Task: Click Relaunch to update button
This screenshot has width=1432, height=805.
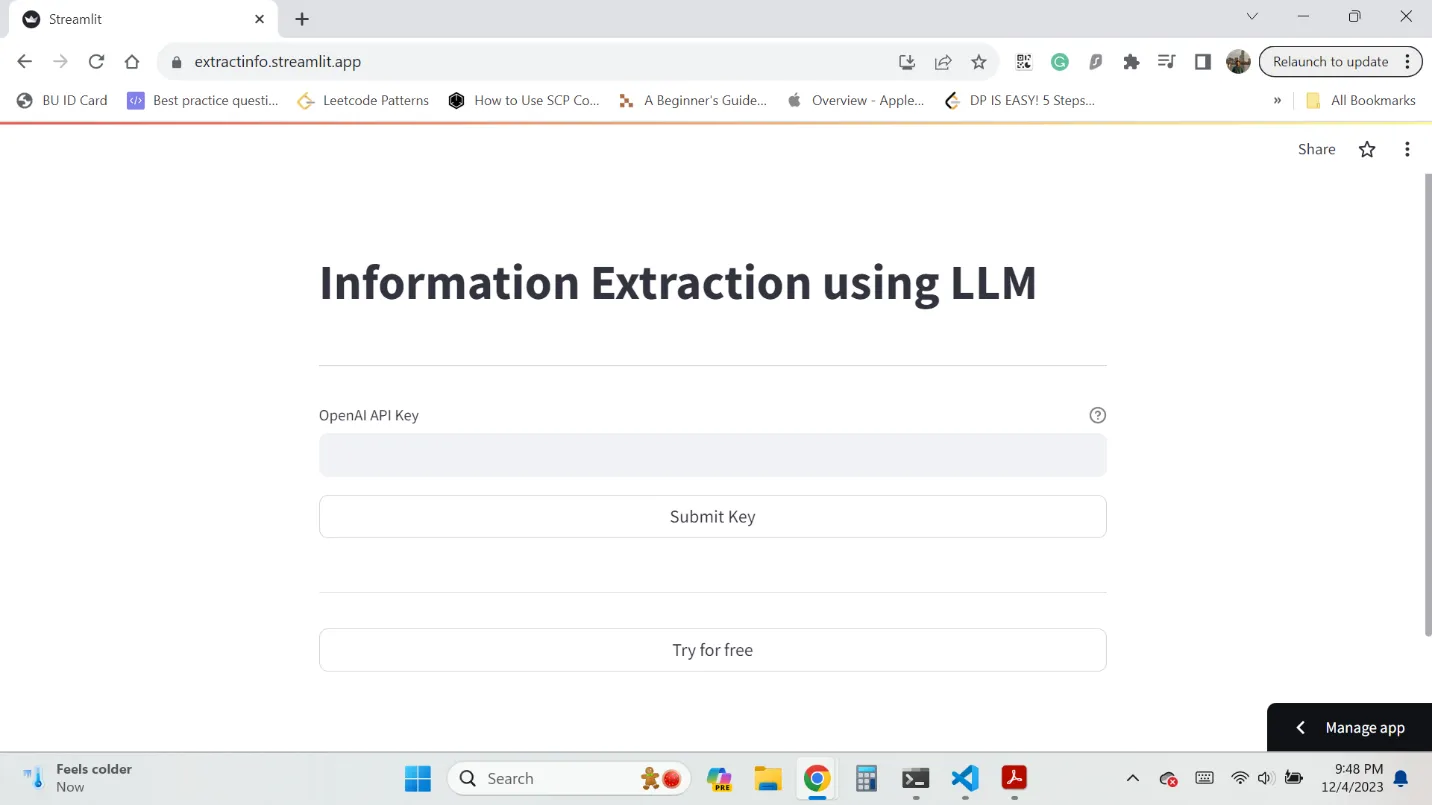Action: pos(1330,62)
